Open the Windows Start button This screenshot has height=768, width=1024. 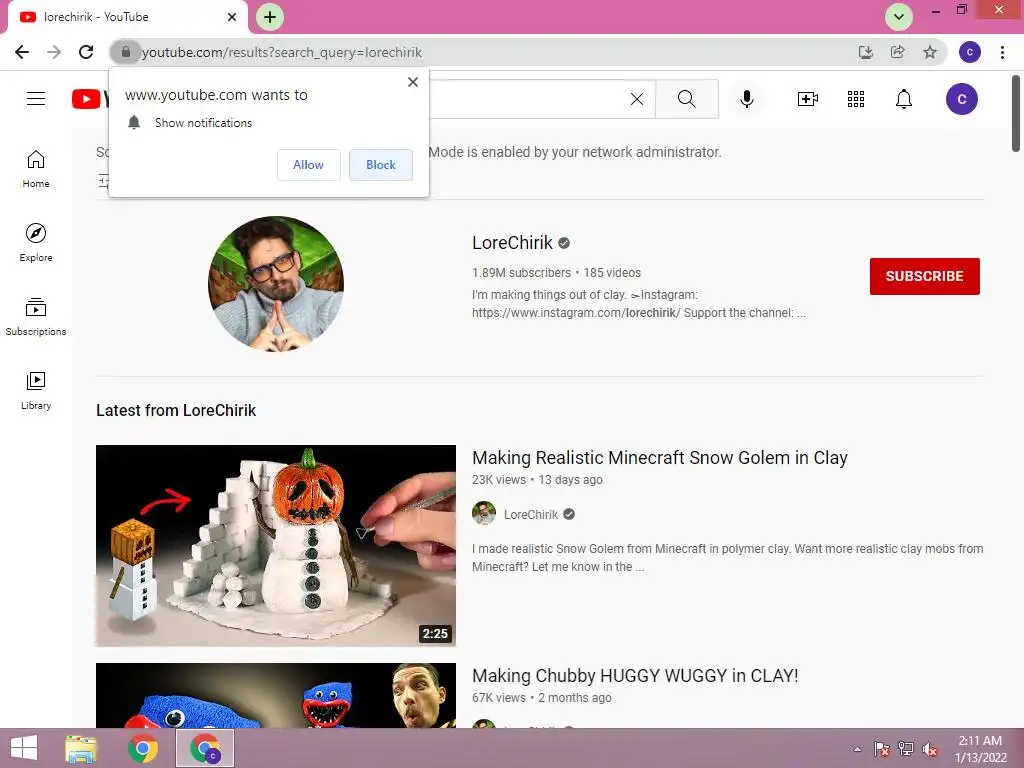(24, 748)
